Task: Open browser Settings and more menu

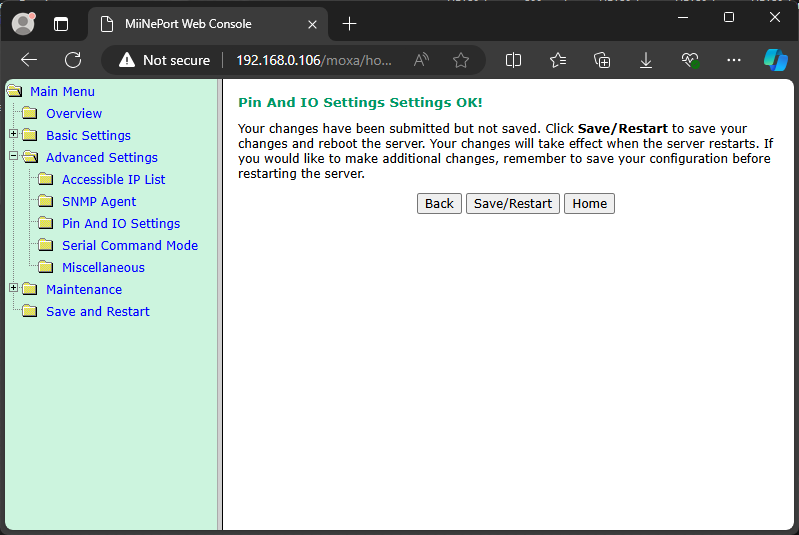Action: tap(734, 60)
